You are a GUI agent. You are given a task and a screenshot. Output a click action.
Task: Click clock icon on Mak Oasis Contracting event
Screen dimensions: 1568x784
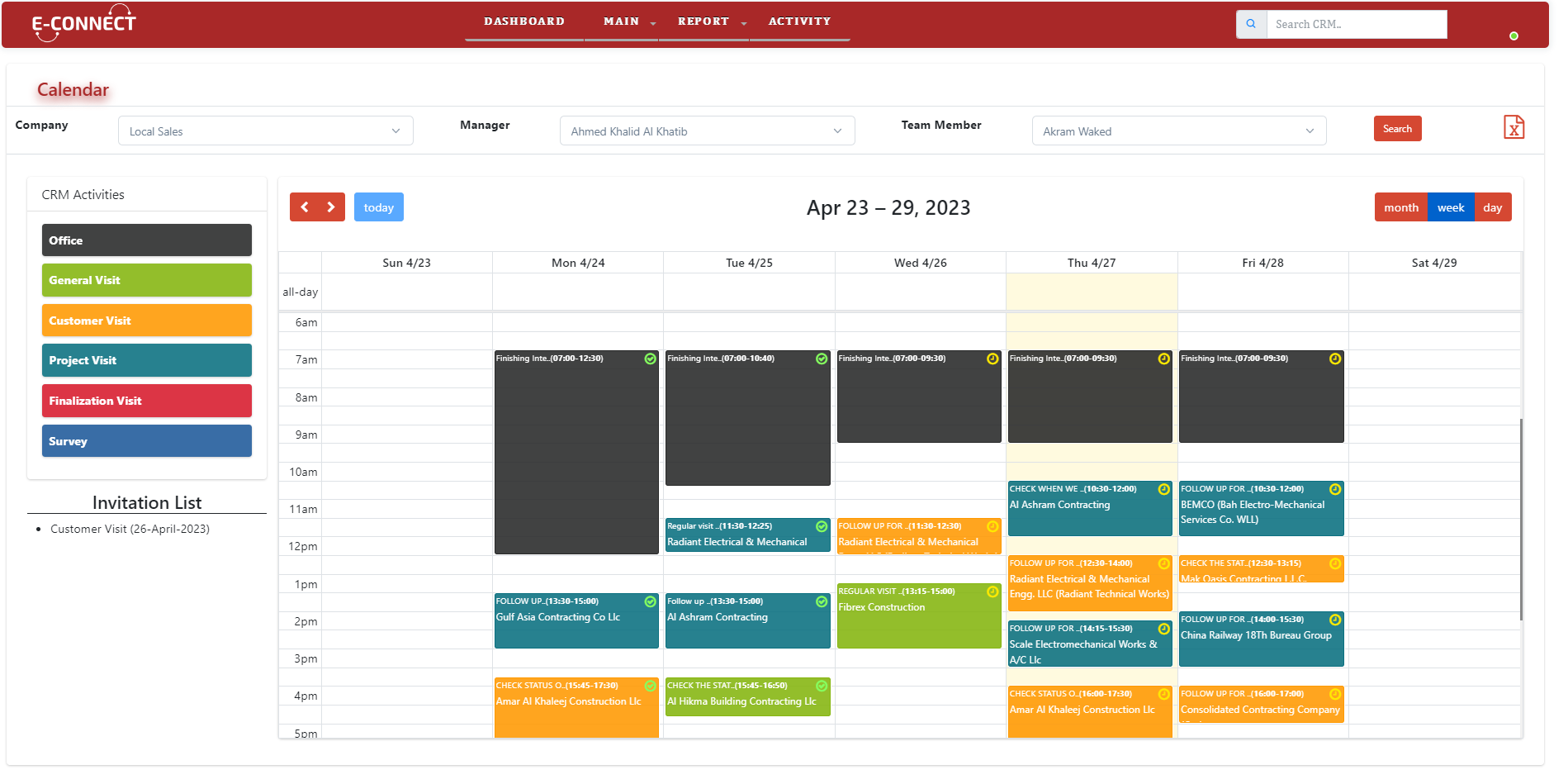click(1335, 563)
